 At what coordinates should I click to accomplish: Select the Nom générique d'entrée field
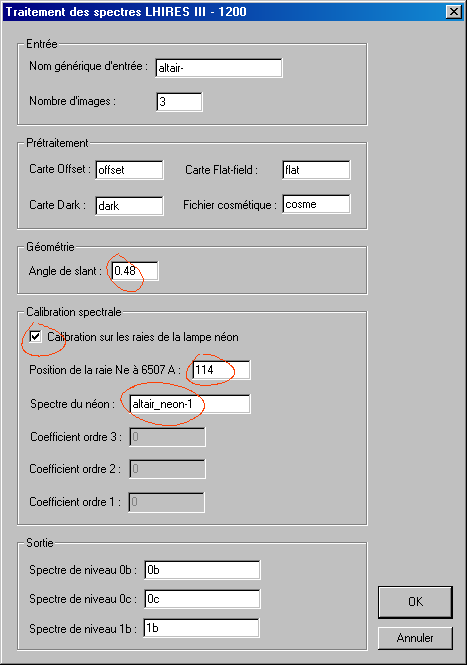coord(219,68)
